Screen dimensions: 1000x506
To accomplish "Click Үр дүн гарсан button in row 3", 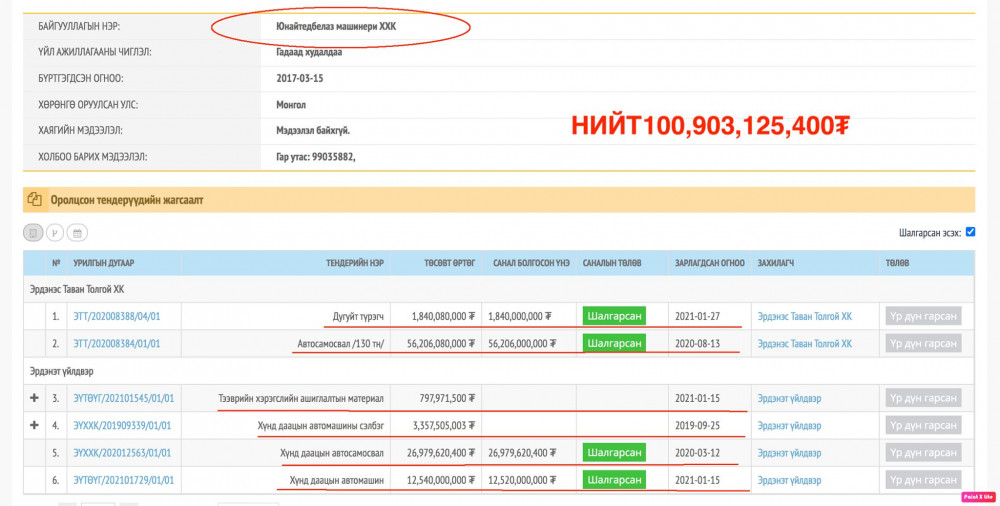I will tap(923, 398).
